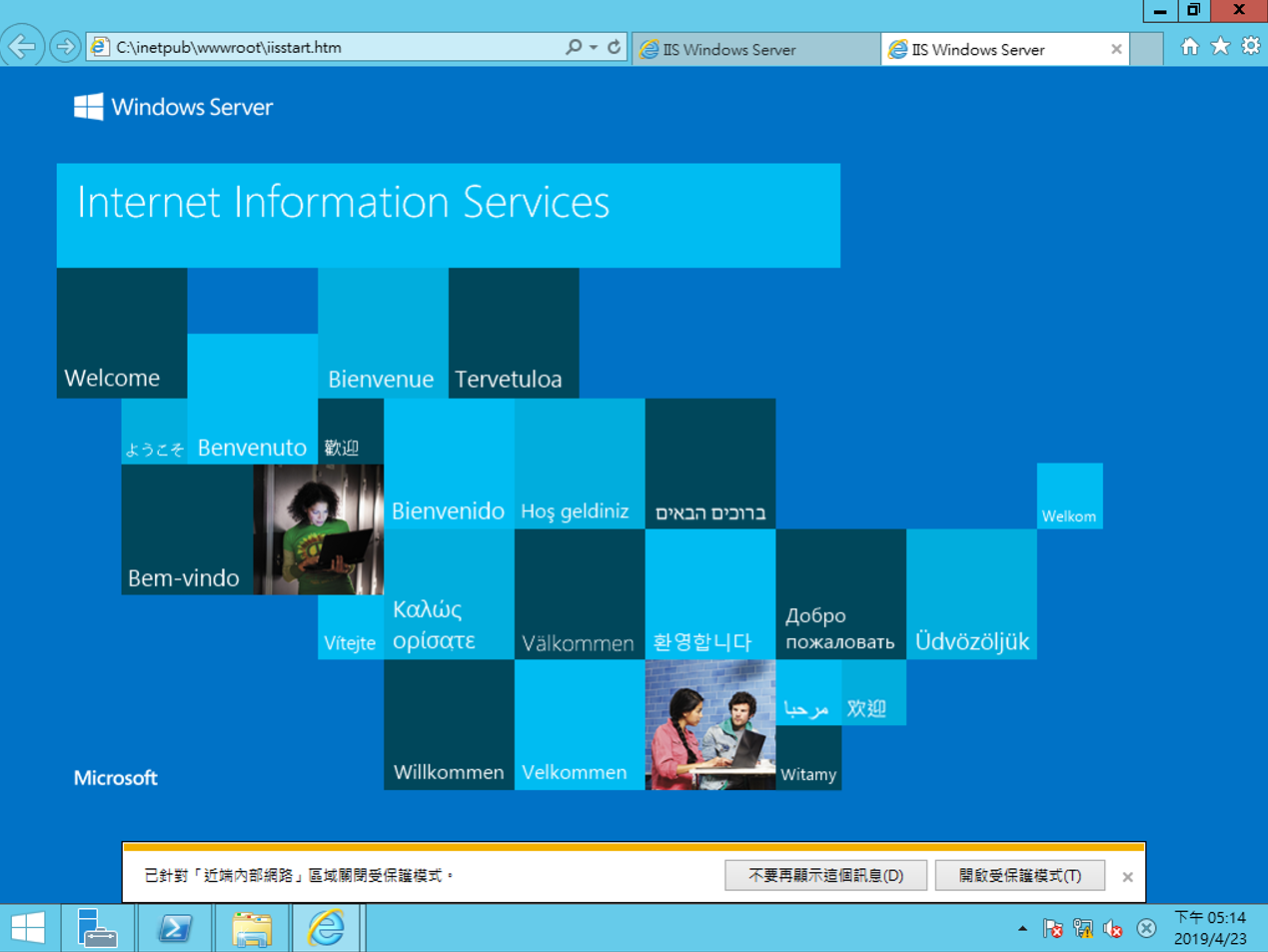The width and height of the screenshot is (1268, 952).
Task: Refresh the page with the reload icon
Action: click(x=614, y=47)
